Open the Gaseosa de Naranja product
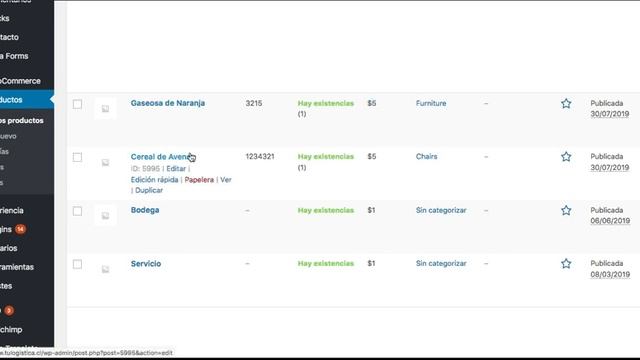Screen dimensions: 640x360 [168, 103]
